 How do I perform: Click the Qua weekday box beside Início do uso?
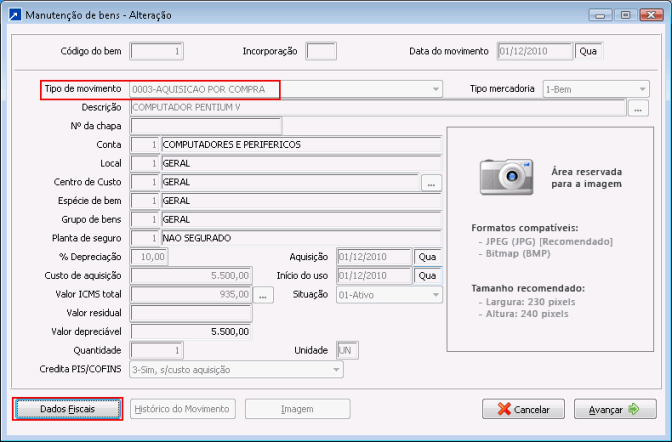[x=427, y=276]
